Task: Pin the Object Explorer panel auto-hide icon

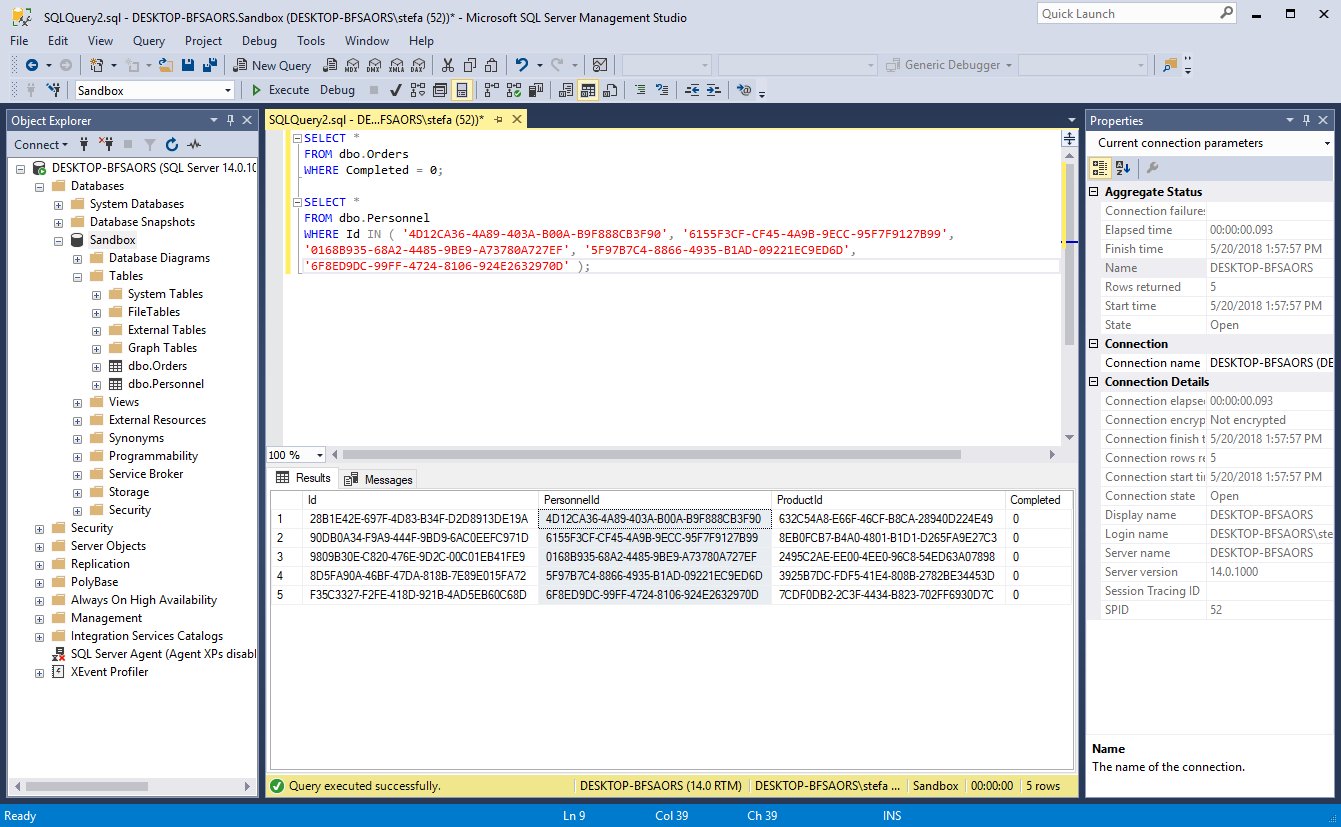Action: pyautogui.click(x=230, y=120)
